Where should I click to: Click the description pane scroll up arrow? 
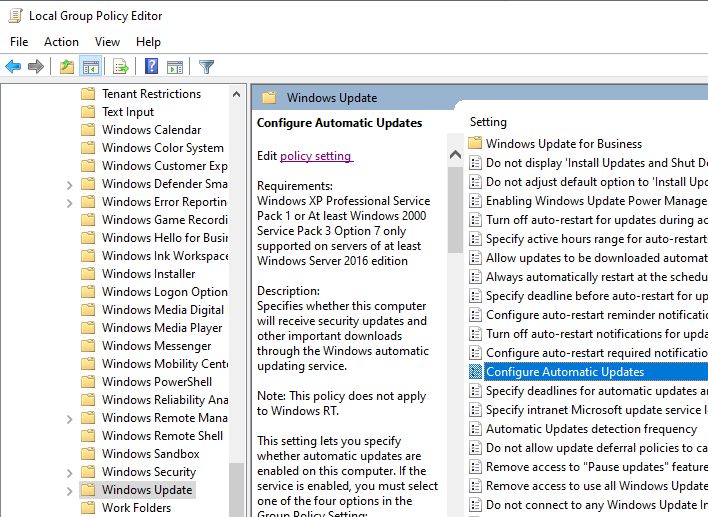click(455, 155)
